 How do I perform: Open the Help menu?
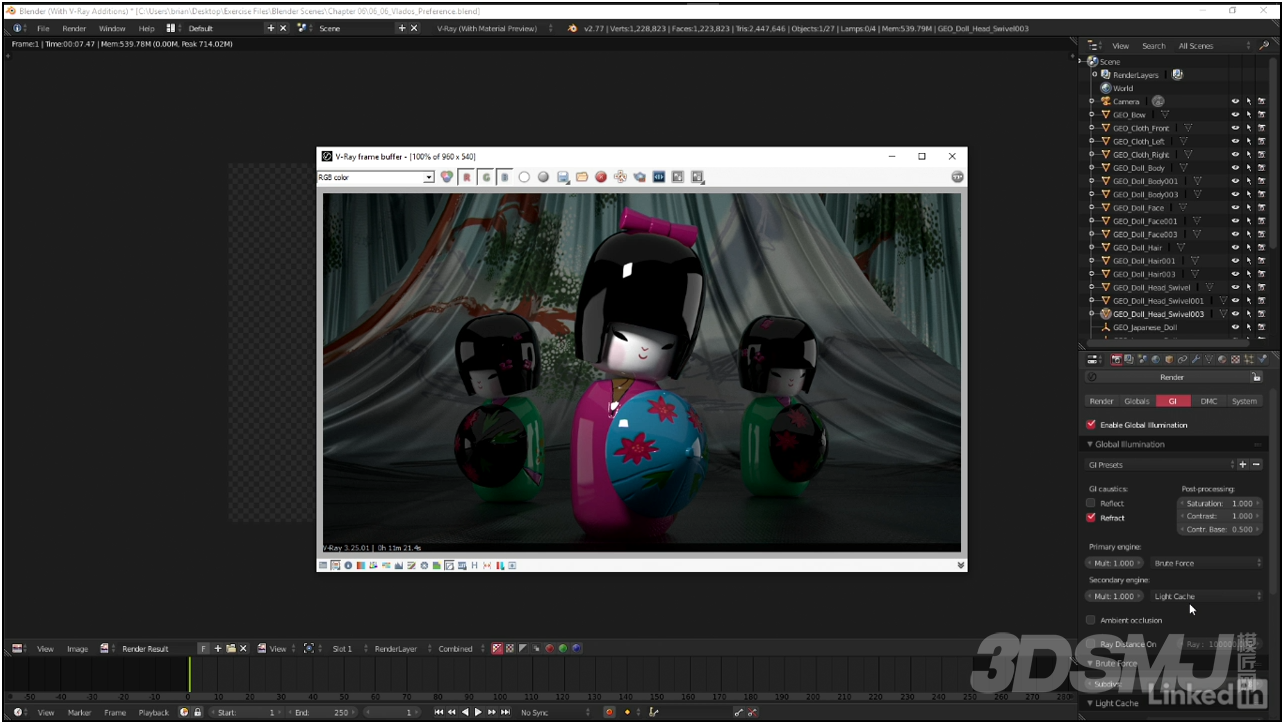147,28
